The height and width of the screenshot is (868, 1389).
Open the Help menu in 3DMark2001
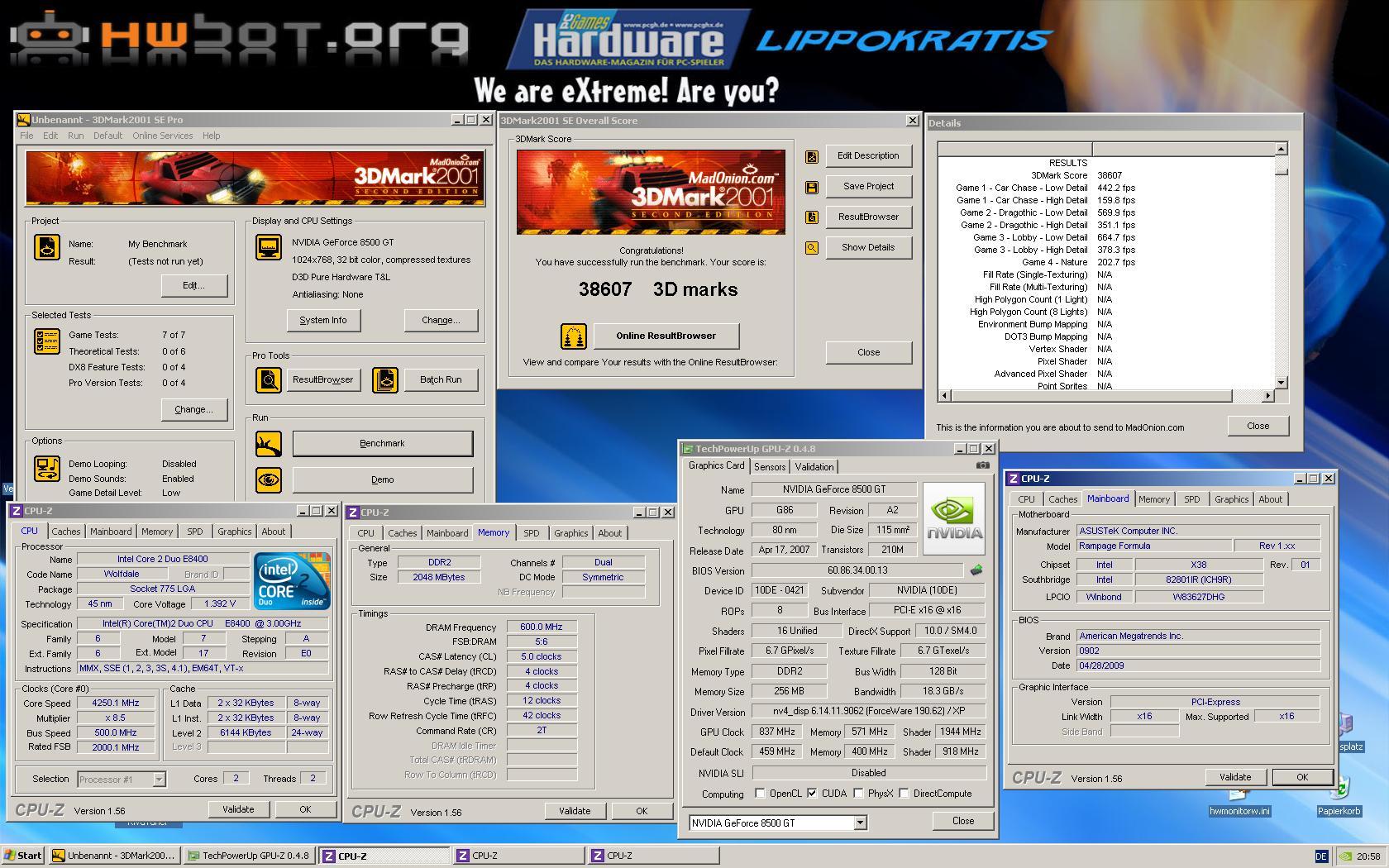pos(211,136)
